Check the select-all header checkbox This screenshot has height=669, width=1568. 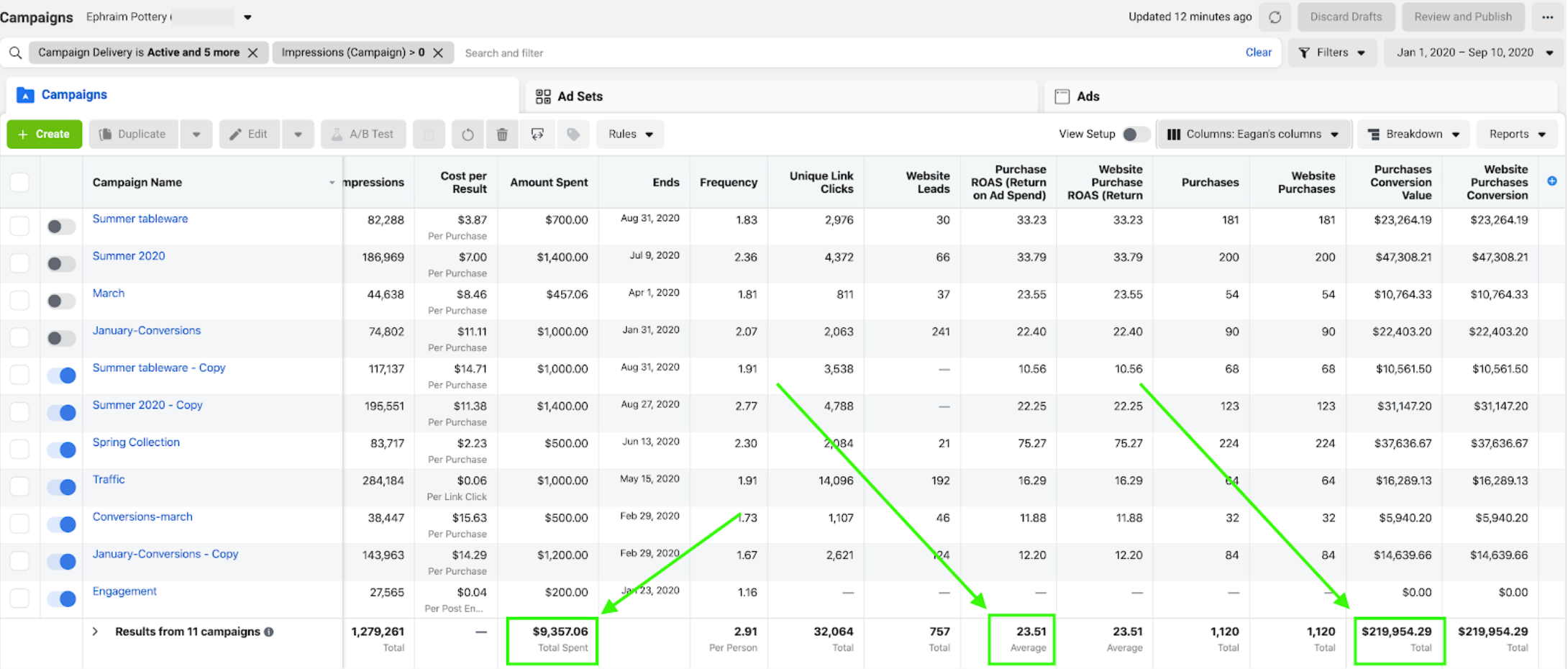click(x=19, y=182)
